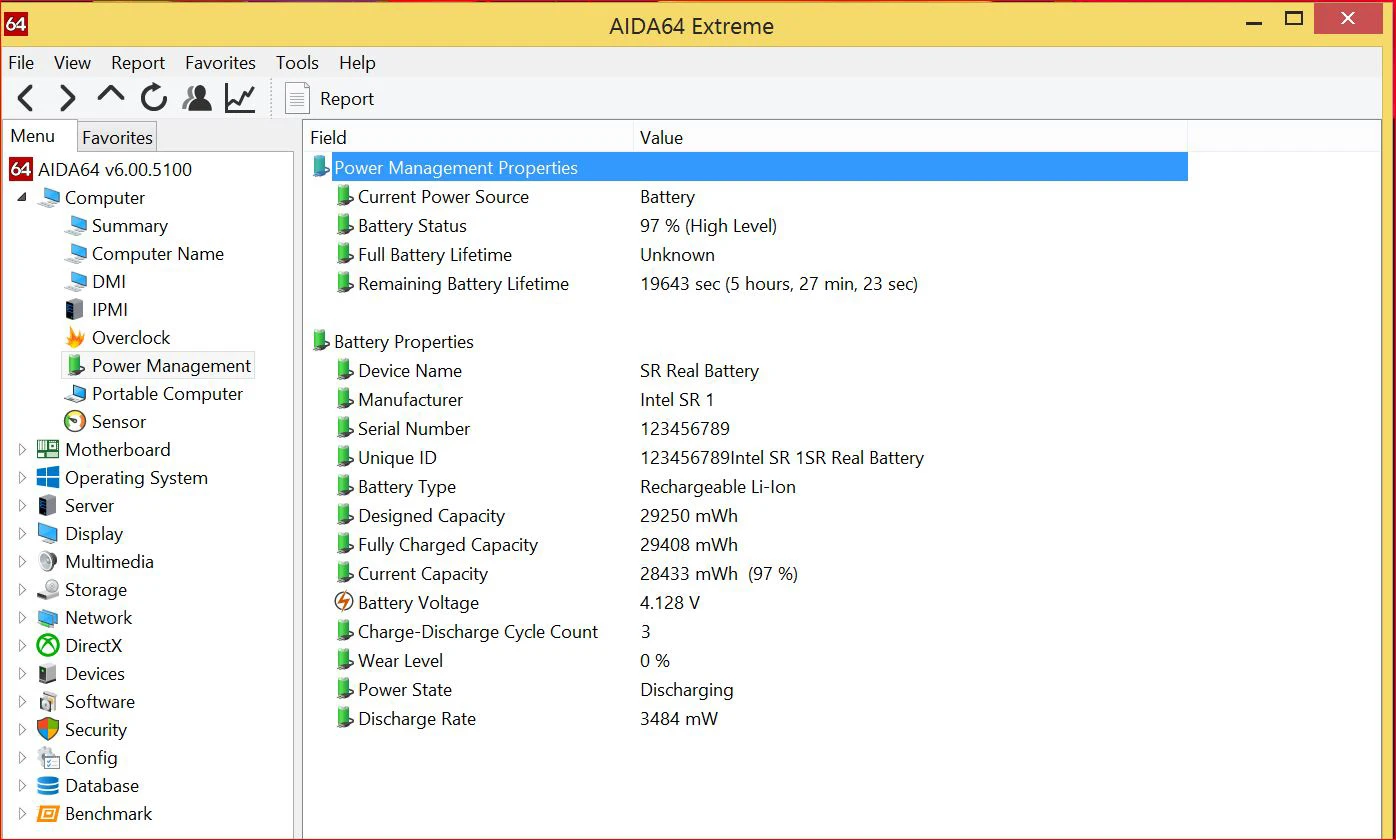
Task: Switch to the Favorites tab in sidebar
Action: coord(117,137)
